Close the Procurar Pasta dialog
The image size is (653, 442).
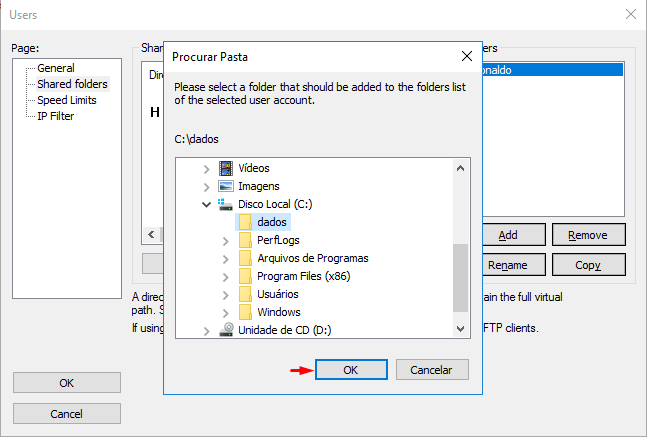click(466, 56)
